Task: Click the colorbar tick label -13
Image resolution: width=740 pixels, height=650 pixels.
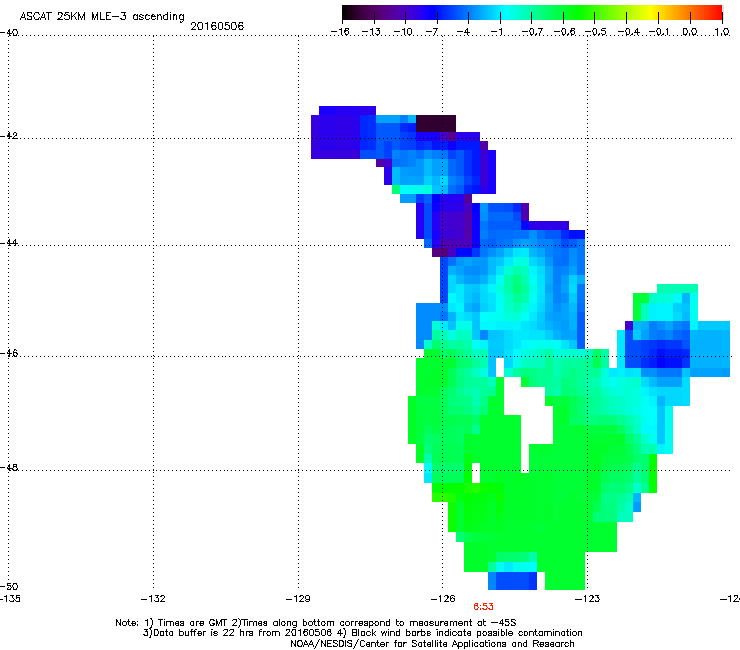Action: 371,32
